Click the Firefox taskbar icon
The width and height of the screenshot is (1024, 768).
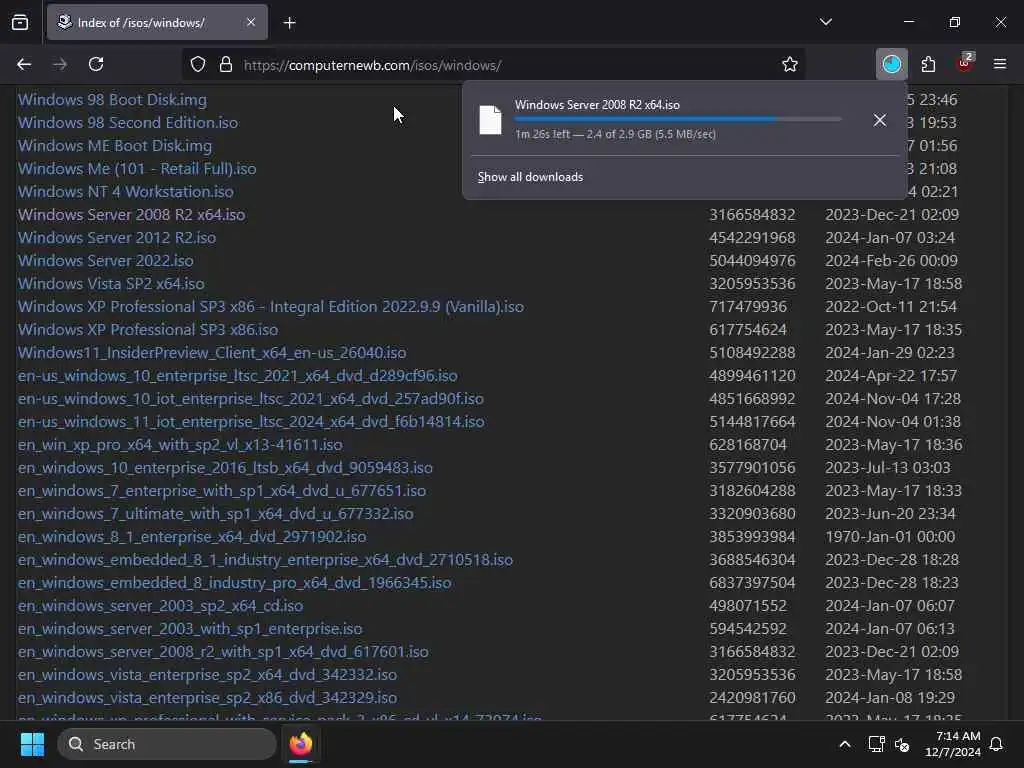[x=301, y=744]
